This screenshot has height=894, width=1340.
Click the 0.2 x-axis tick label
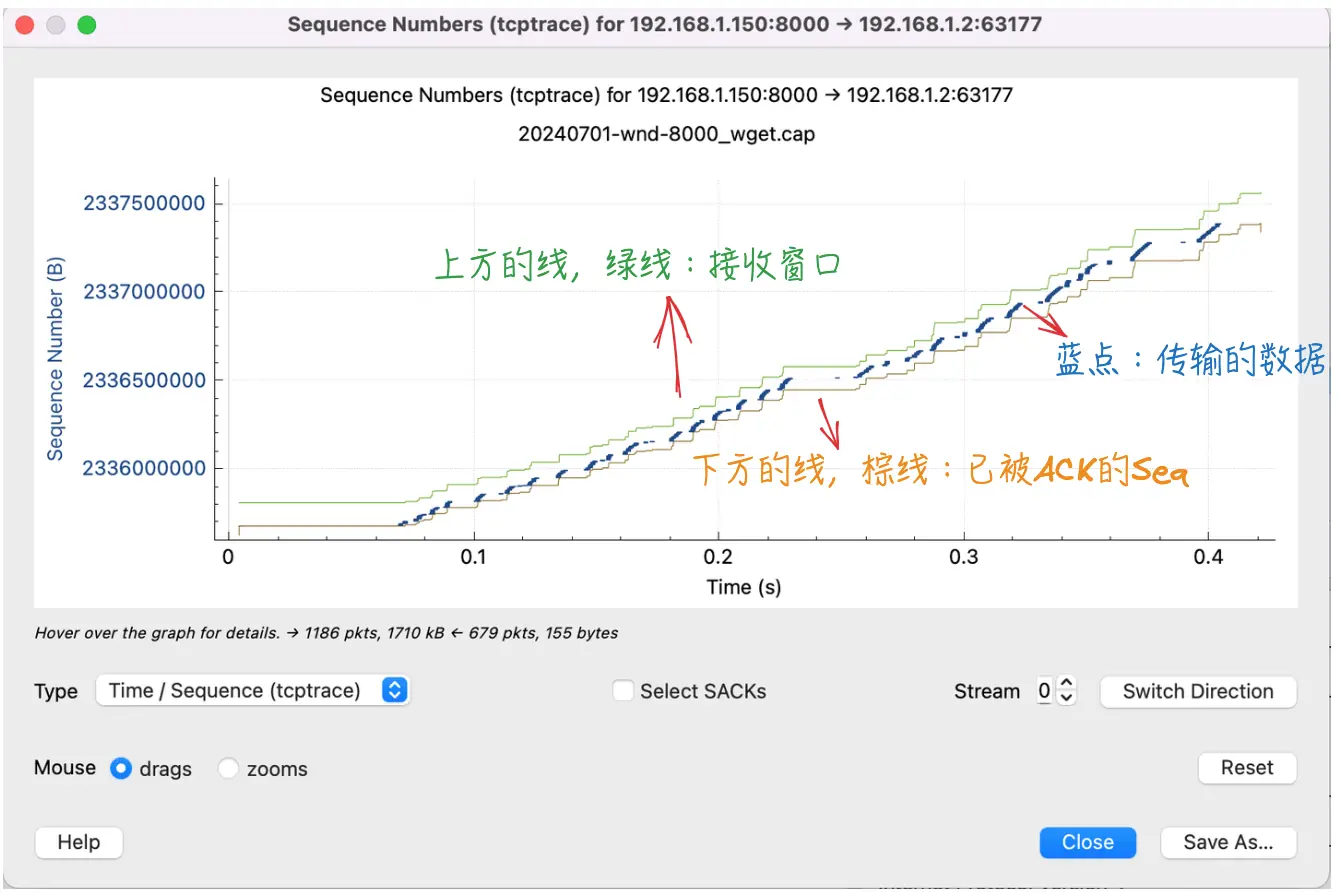tap(718, 557)
